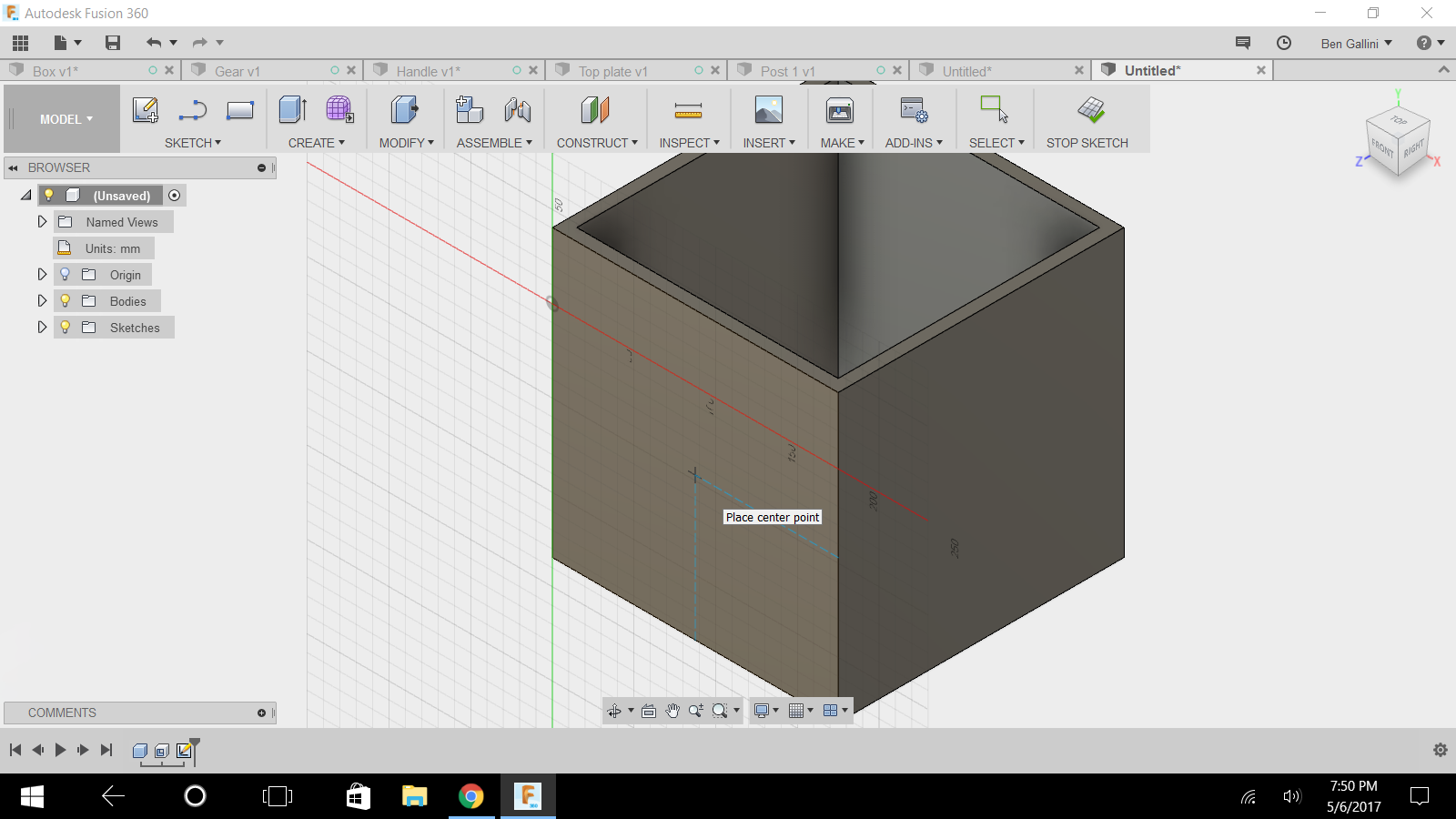Toggle Origin folder visibility lightbulb
Screen dimensions: 1456x819
pos(65,274)
